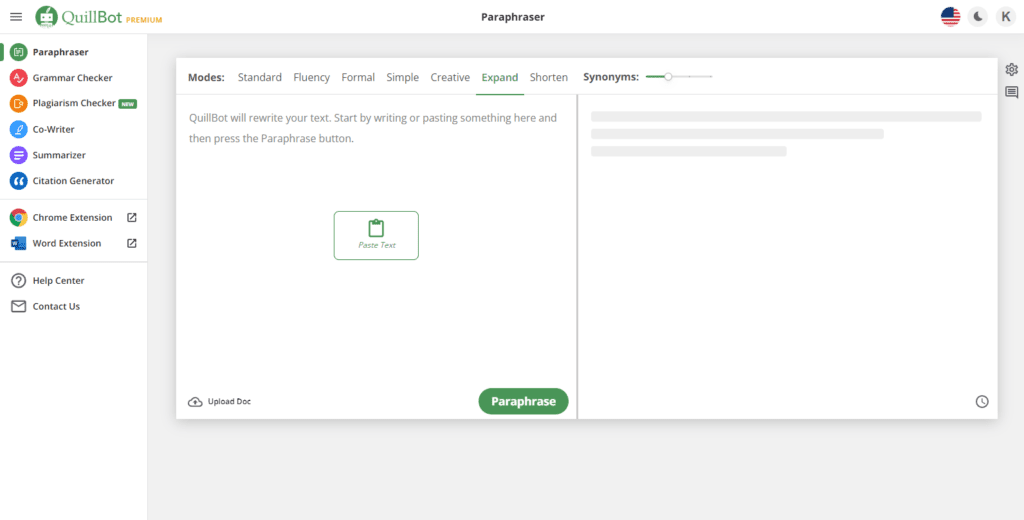Select the Creative mode tab
1024x520 pixels.
(x=450, y=77)
